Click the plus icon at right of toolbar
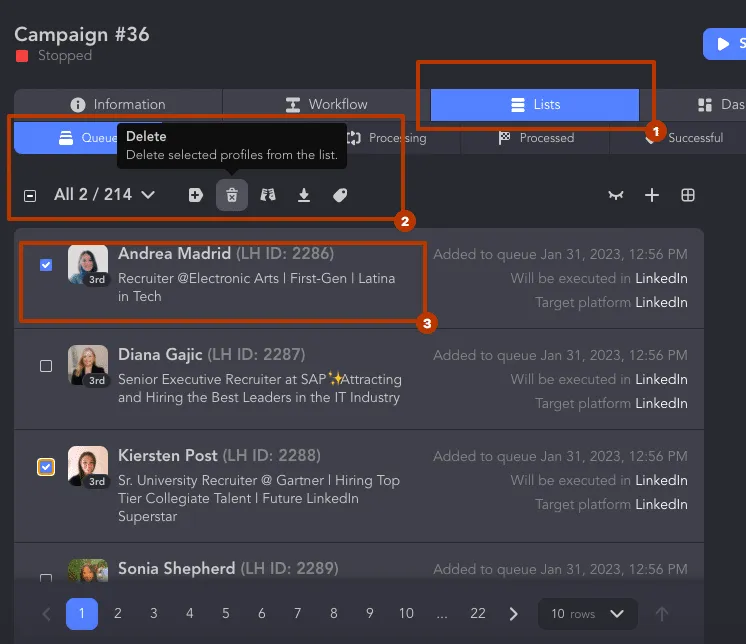The width and height of the screenshot is (746, 644). 652,195
